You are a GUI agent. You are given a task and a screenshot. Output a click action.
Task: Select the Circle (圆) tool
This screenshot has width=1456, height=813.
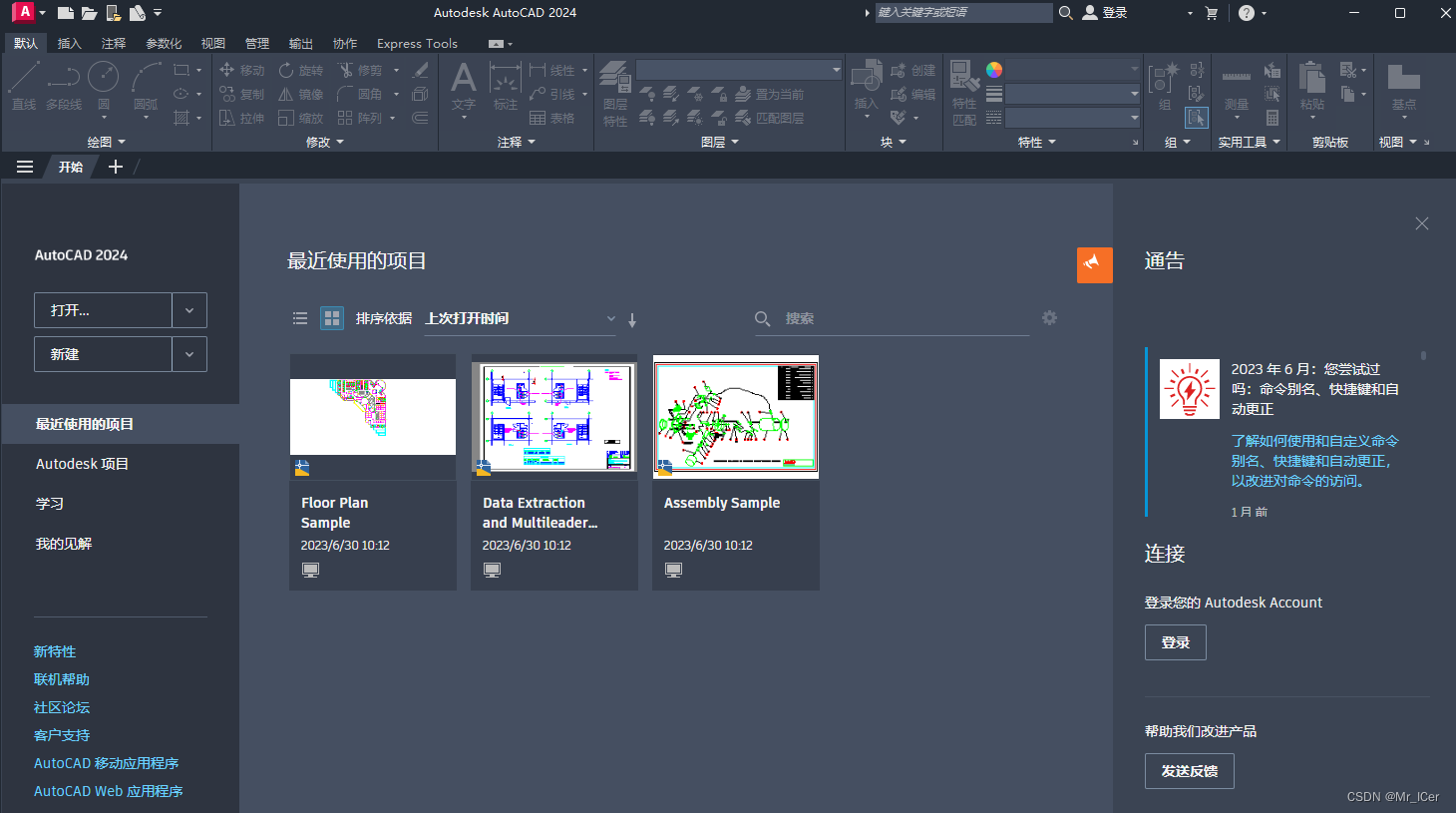click(103, 85)
